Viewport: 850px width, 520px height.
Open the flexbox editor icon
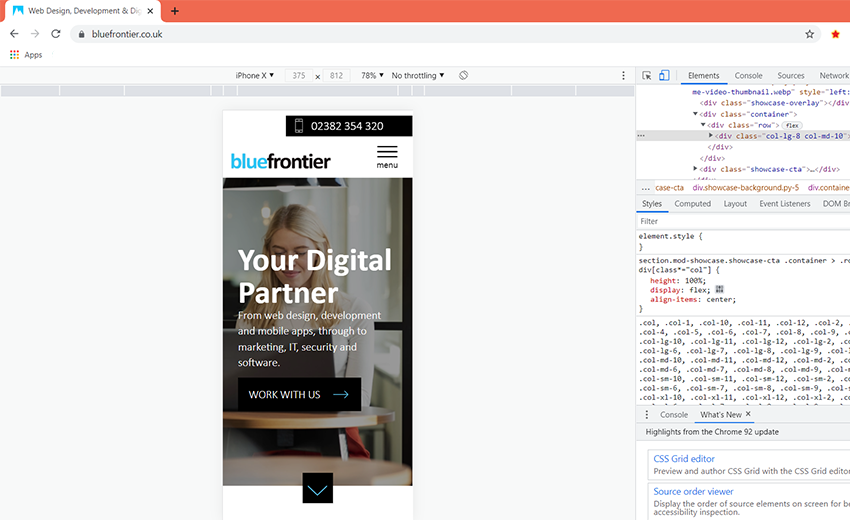(719, 290)
